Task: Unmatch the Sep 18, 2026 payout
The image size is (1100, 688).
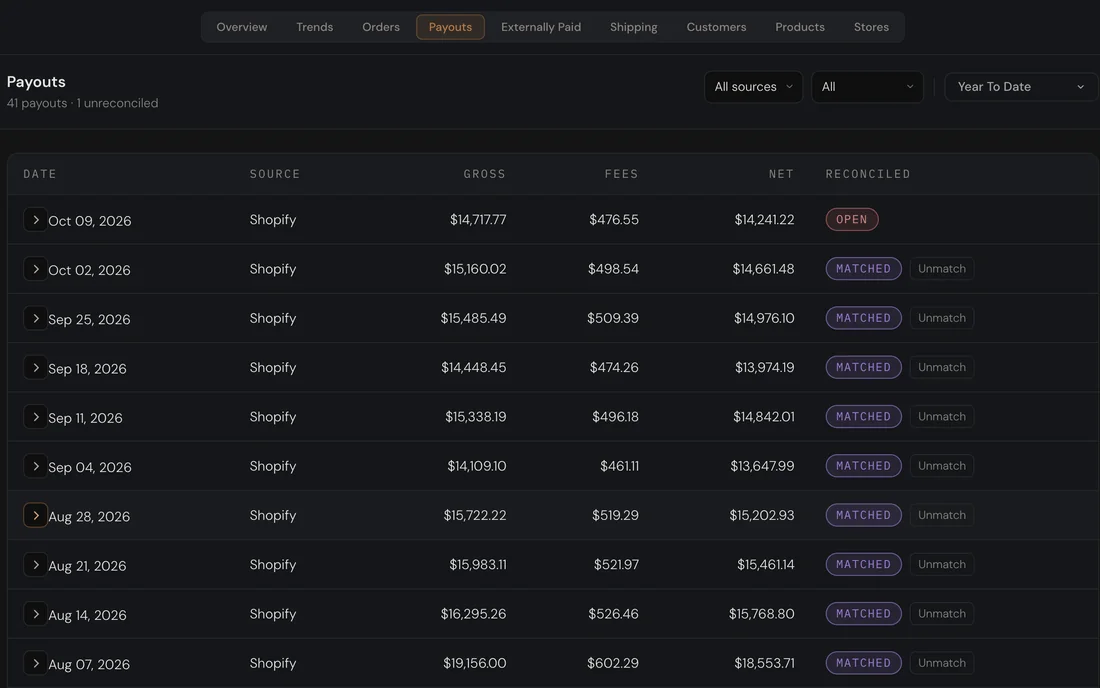Action: coord(941,367)
